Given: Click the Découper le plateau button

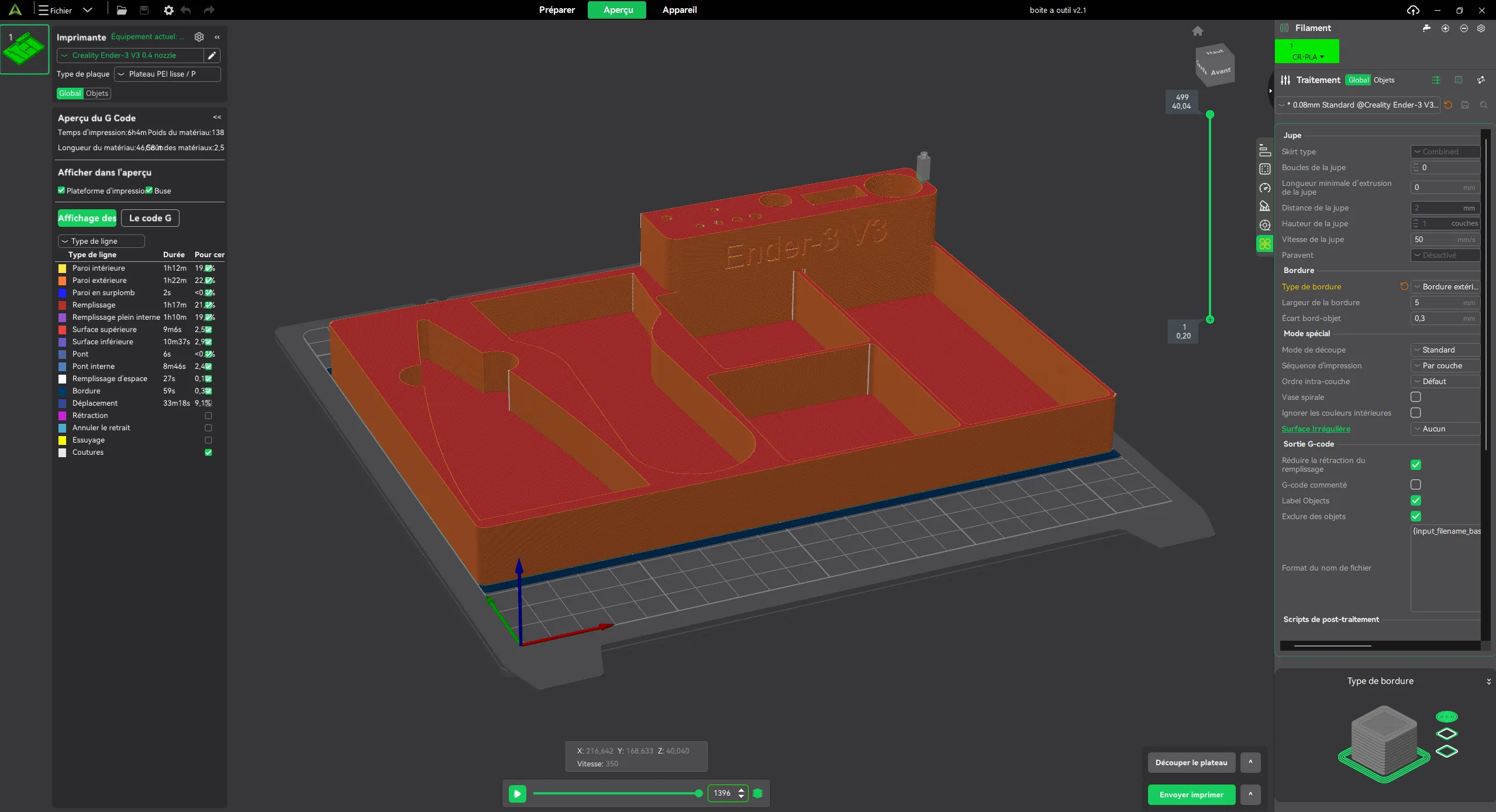Looking at the screenshot, I should (x=1192, y=762).
